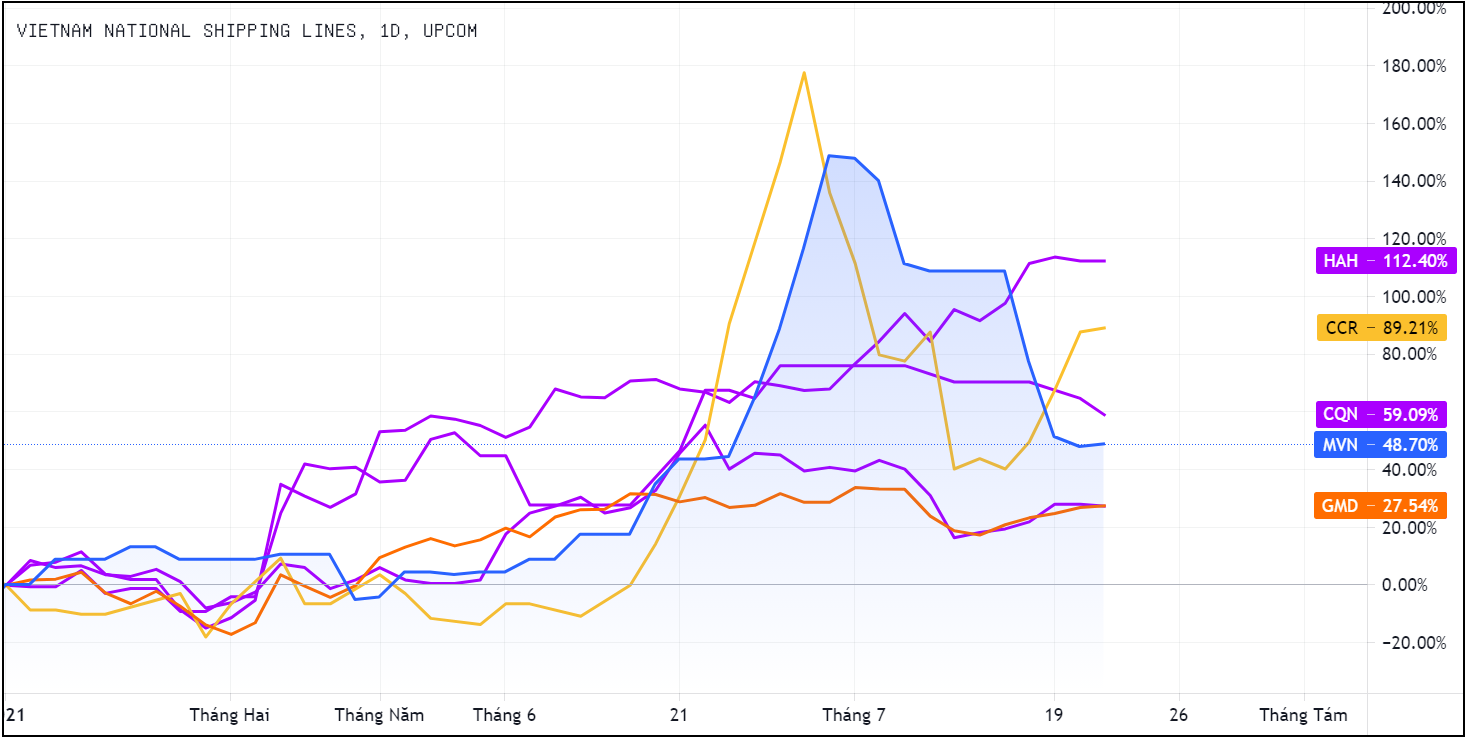1469x739 pixels.
Task: Select the orange GMD 27.54% label
Action: tap(1381, 506)
